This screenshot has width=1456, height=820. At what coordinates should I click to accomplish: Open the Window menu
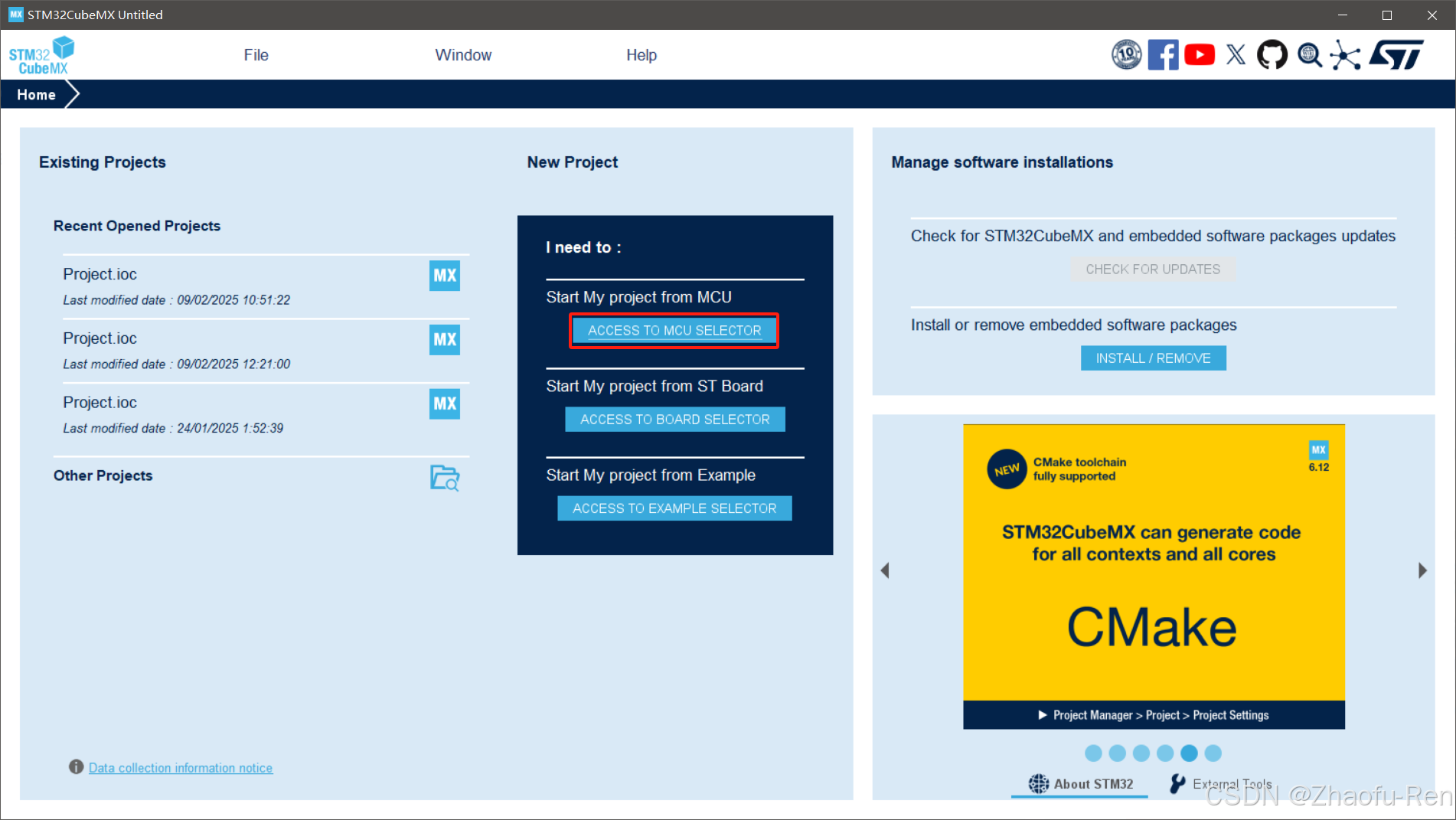tap(463, 55)
